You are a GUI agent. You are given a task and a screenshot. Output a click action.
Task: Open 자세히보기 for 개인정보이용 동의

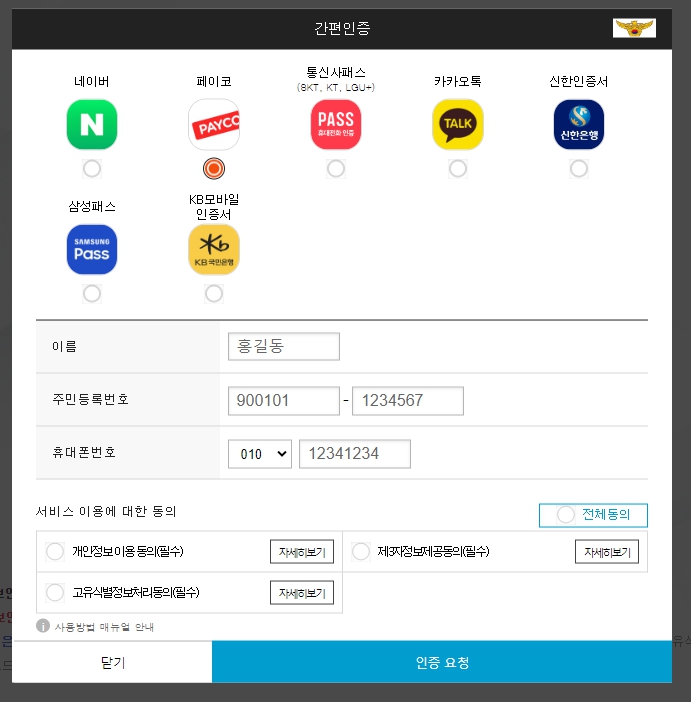tap(302, 552)
